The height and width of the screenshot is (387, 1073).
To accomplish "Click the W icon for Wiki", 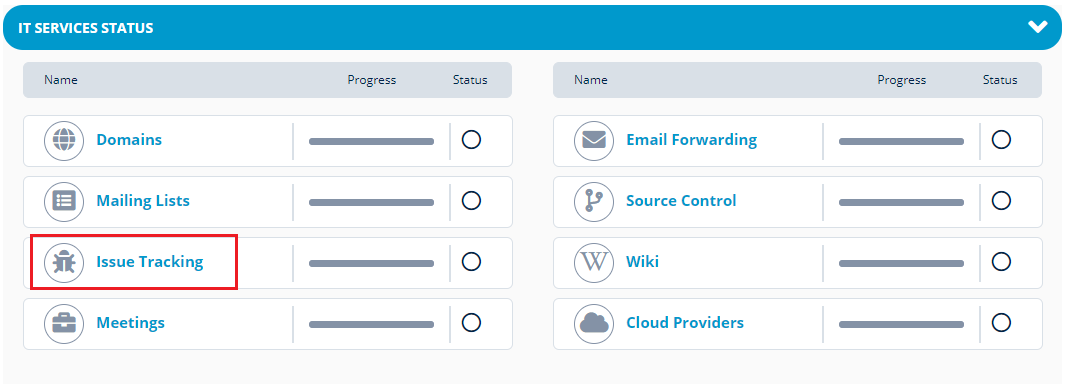I will tap(594, 263).
